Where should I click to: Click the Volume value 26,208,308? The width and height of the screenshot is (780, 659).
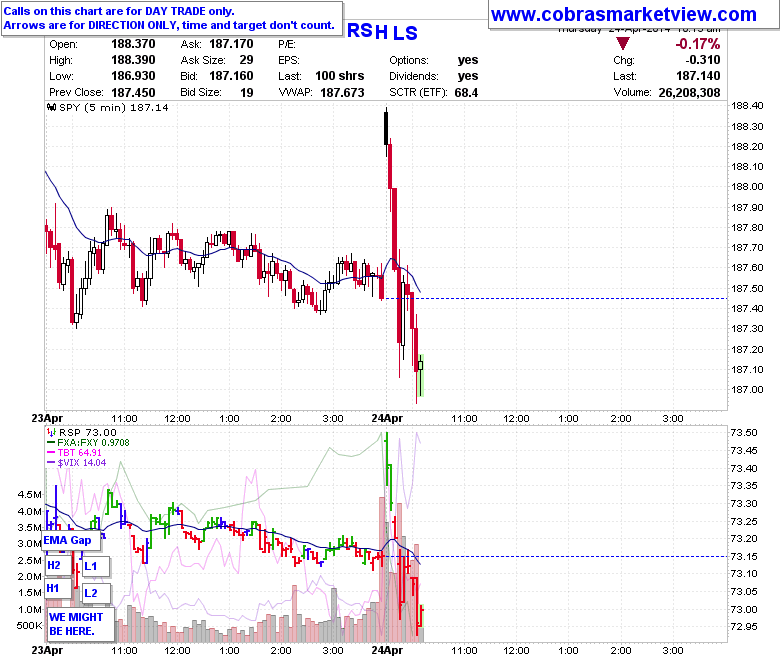(x=689, y=93)
